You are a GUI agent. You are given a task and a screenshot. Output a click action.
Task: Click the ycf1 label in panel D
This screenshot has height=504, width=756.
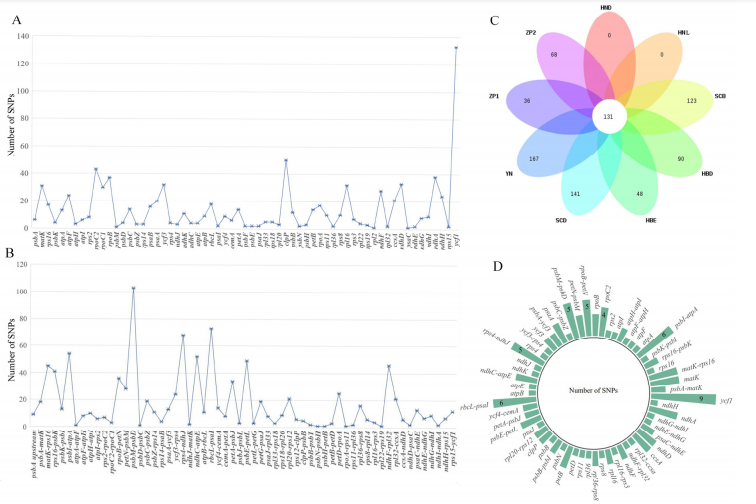pyautogui.click(x=727, y=400)
